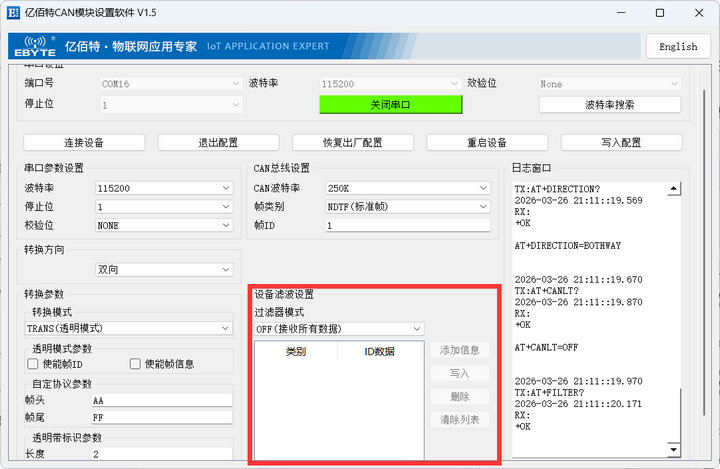Click the 帧ID input field
720x469 pixels.
408,225
